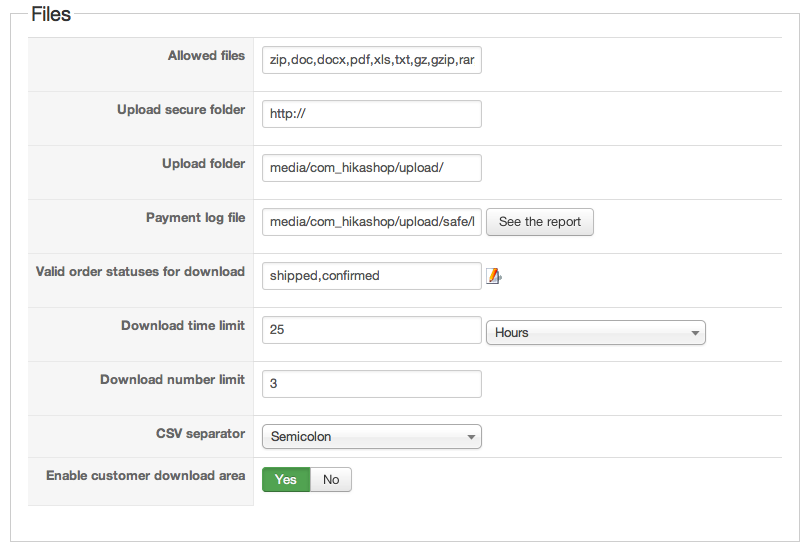Viewport: 806px width, 548px height.
Task: Enable customer download area with Yes
Action: click(x=286, y=480)
